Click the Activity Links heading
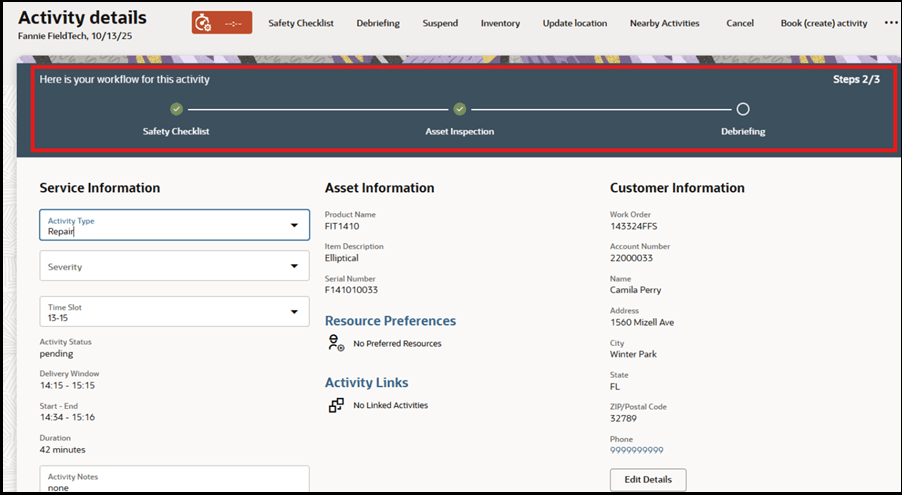 click(366, 383)
